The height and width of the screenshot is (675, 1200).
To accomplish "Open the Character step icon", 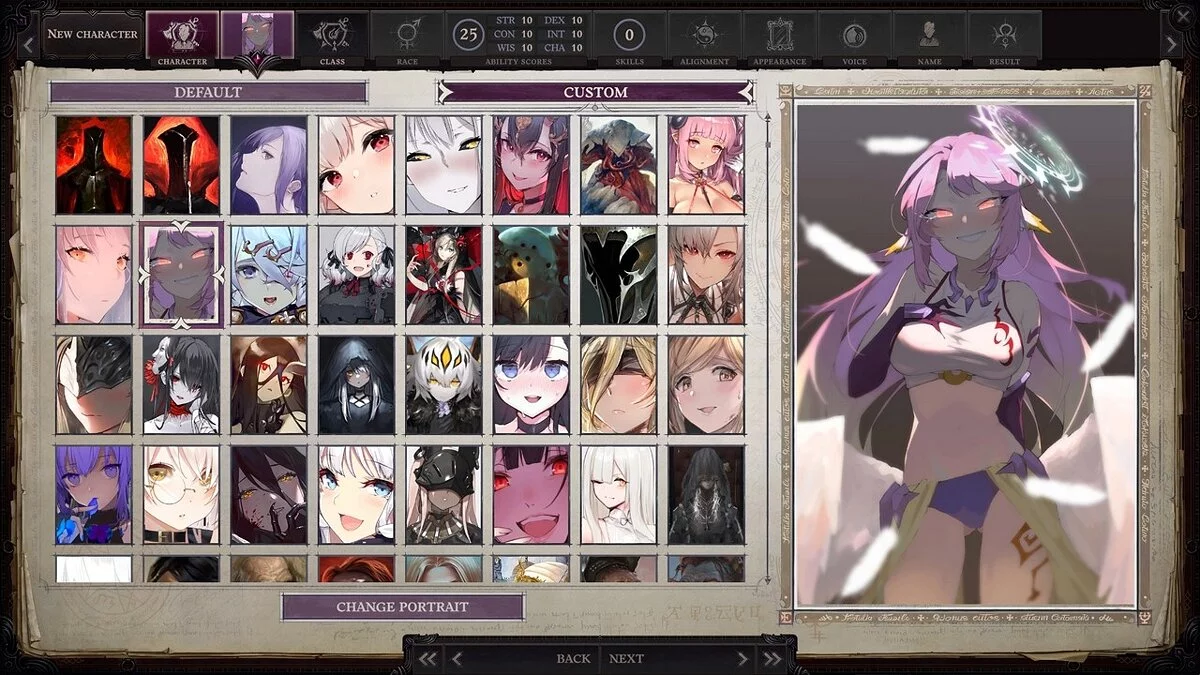I will [x=182, y=35].
